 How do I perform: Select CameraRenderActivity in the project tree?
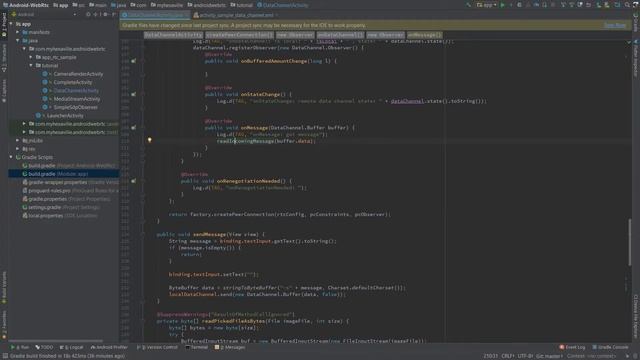tap(78, 74)
